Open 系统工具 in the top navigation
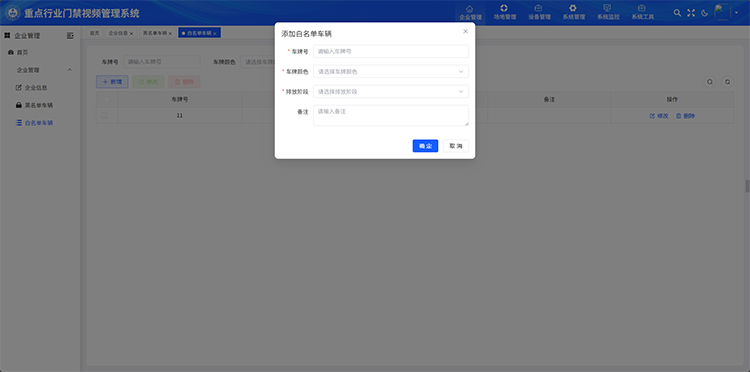The height and width of the screenshot is (372, 750). 642,13
